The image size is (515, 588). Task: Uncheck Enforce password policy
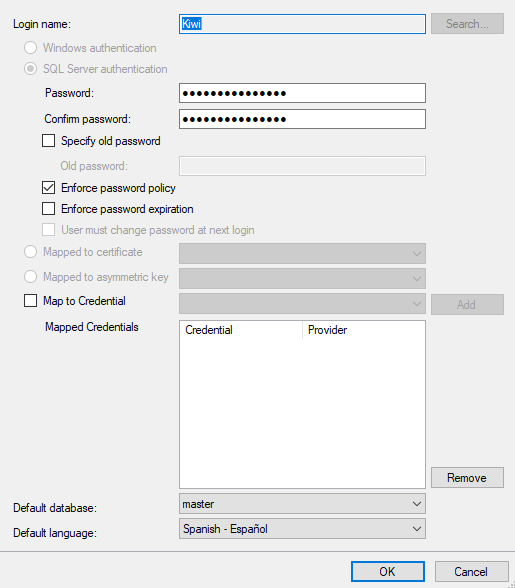point(48,188)
